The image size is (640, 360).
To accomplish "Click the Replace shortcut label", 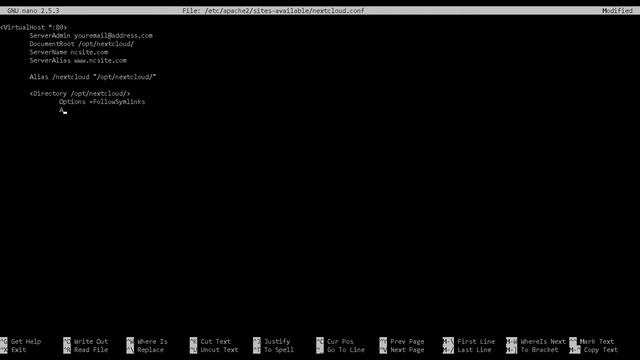I will 150,350.
